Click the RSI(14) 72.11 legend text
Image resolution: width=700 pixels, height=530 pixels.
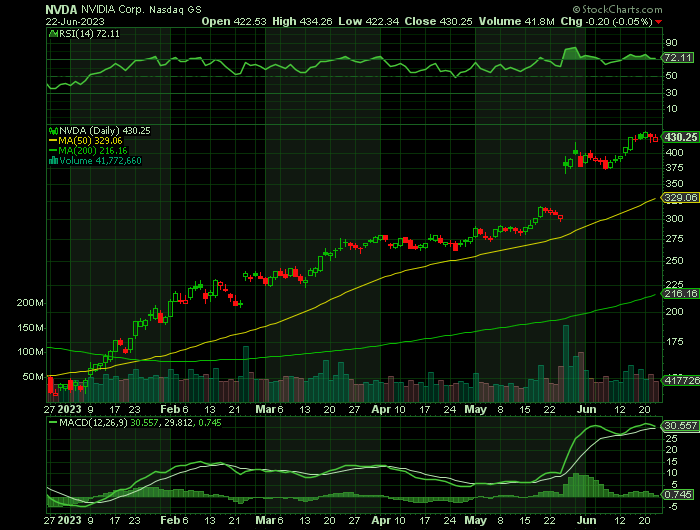(89, 33)
